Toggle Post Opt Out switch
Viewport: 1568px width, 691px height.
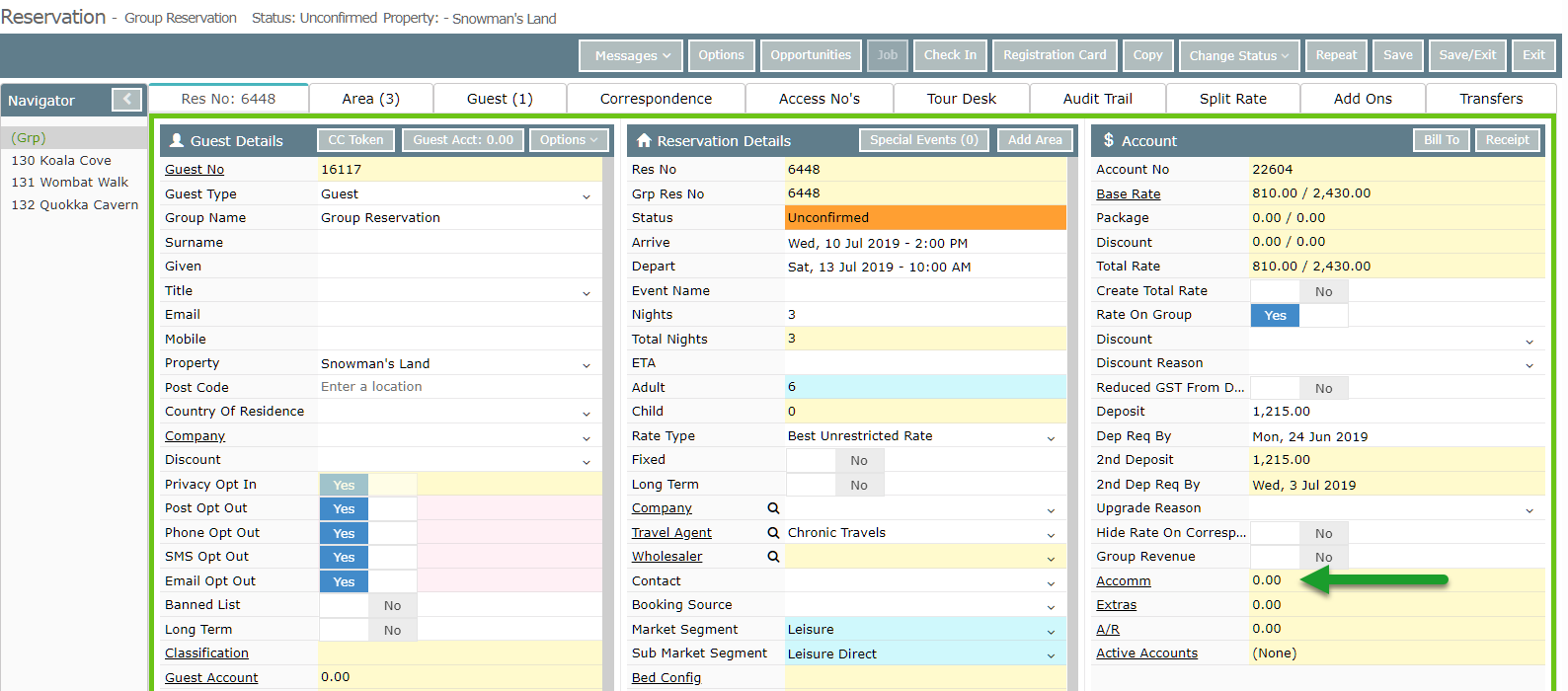[368, 508]
